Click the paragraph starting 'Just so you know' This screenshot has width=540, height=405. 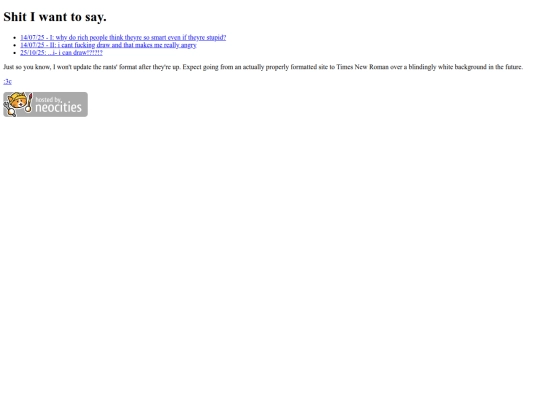point(263,67)
